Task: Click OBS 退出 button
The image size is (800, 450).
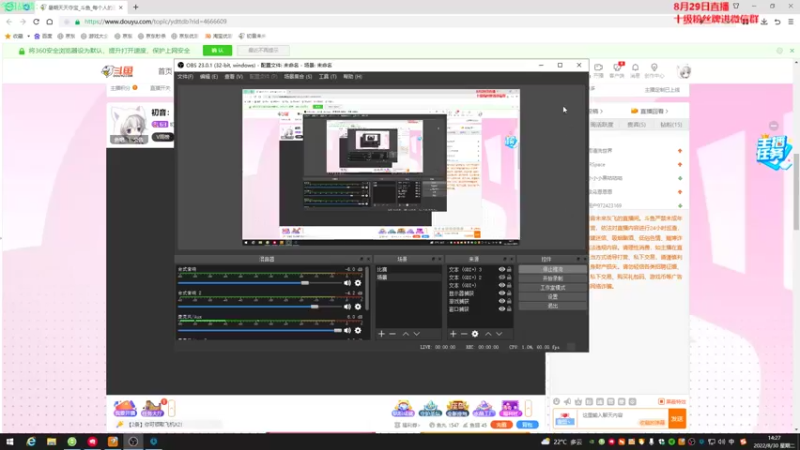Action: point(553,306)
